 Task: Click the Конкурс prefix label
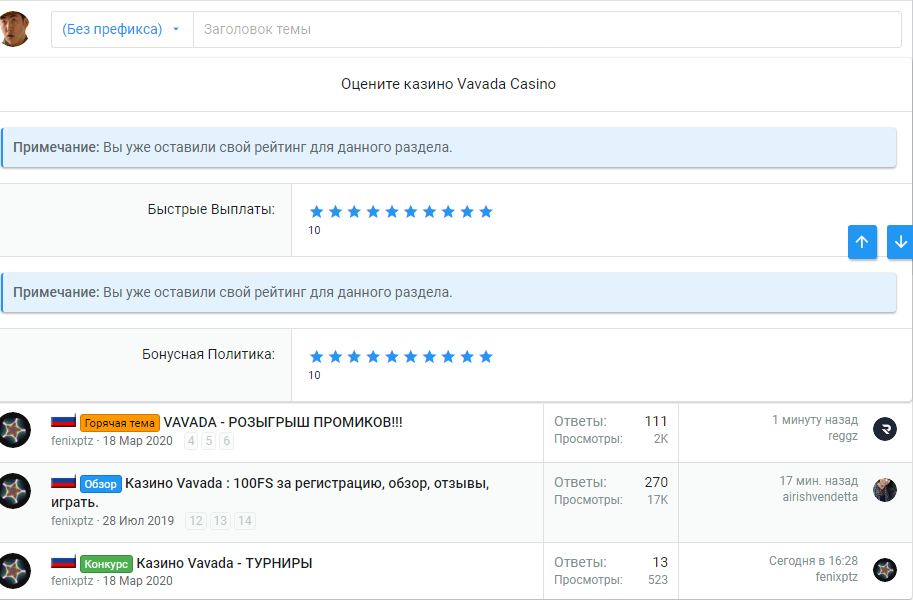106,564
